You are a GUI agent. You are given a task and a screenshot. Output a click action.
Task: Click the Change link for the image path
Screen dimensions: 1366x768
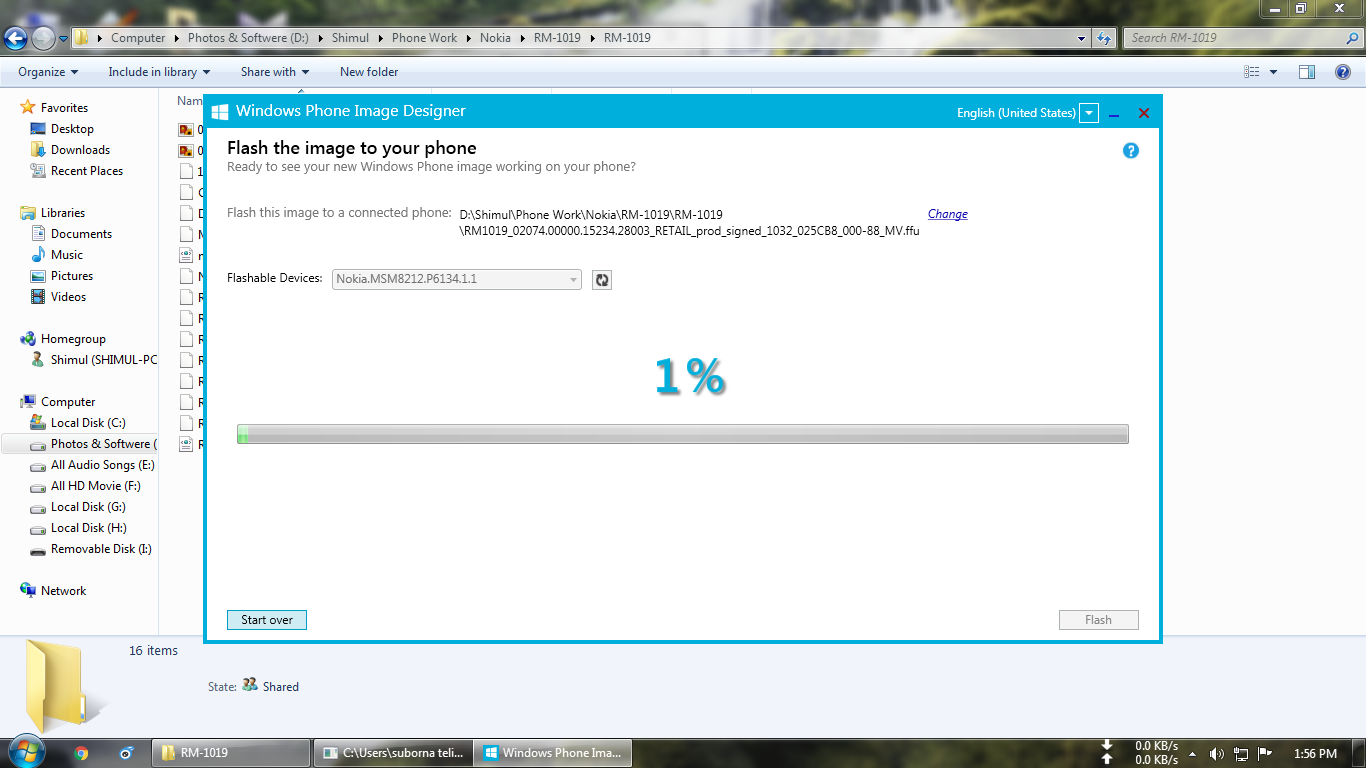pyautogui.click(x=948, y=214)
